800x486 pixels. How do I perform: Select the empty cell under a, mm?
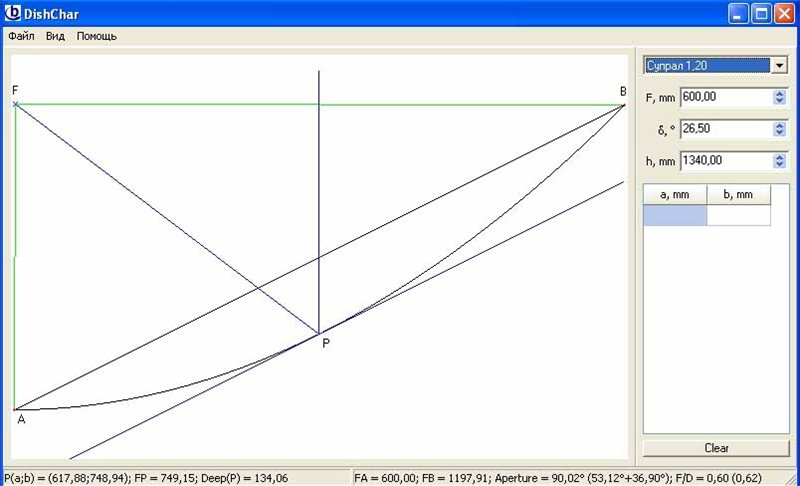click(x=675, y=215)
